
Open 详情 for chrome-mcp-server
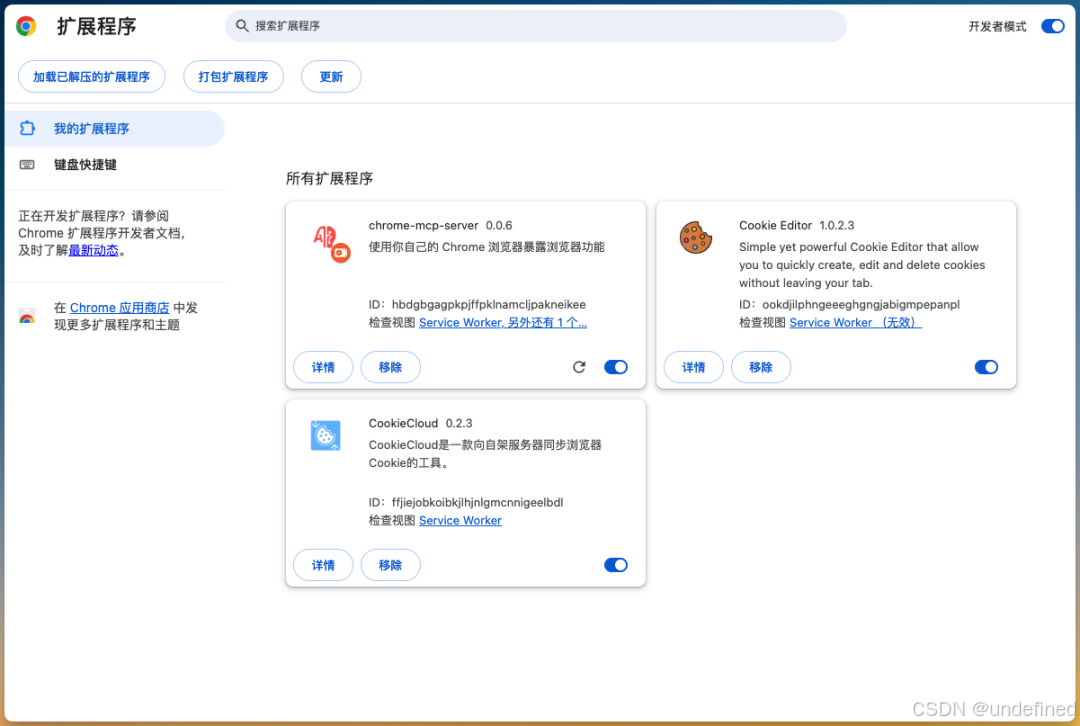[x=323, y=367]
